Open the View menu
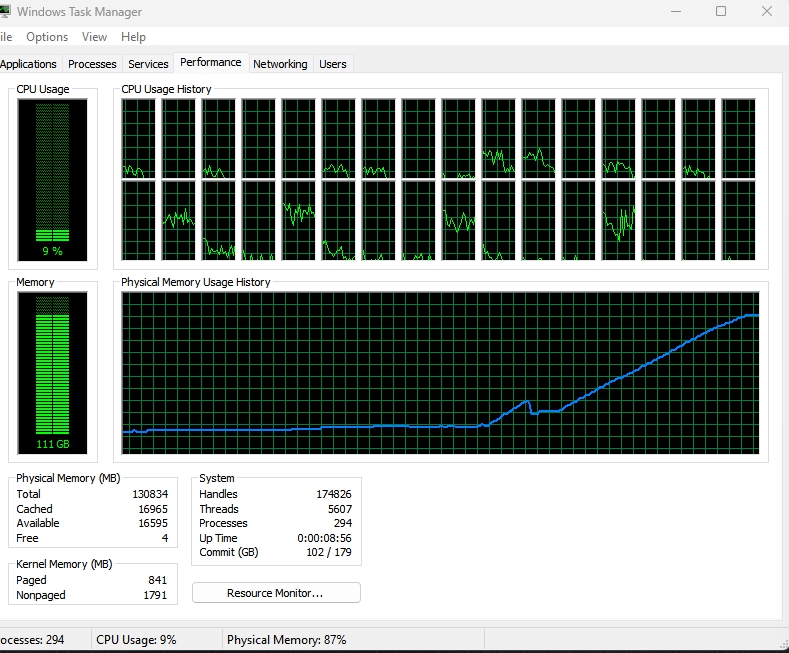Screen dimensions: 789x653 coord(94,37)
